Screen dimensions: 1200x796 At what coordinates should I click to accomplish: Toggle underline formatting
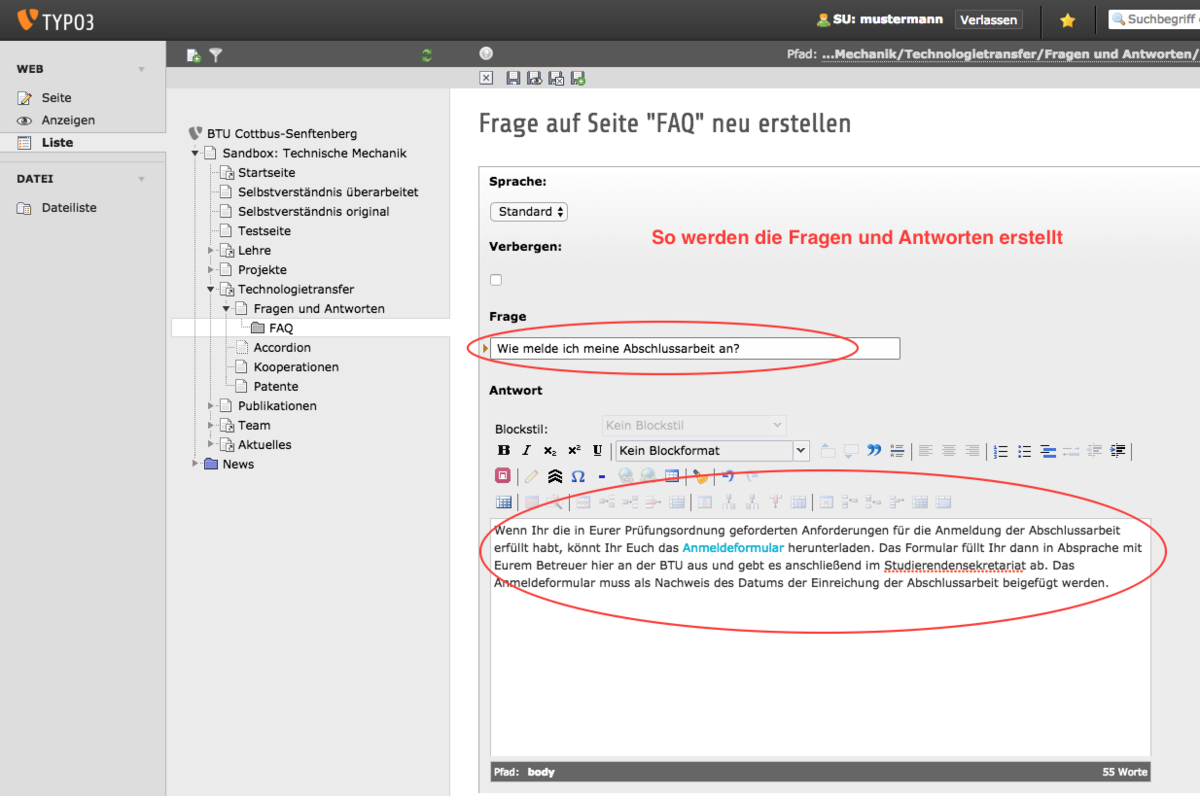pyautogui.click(x=598, y=451)
